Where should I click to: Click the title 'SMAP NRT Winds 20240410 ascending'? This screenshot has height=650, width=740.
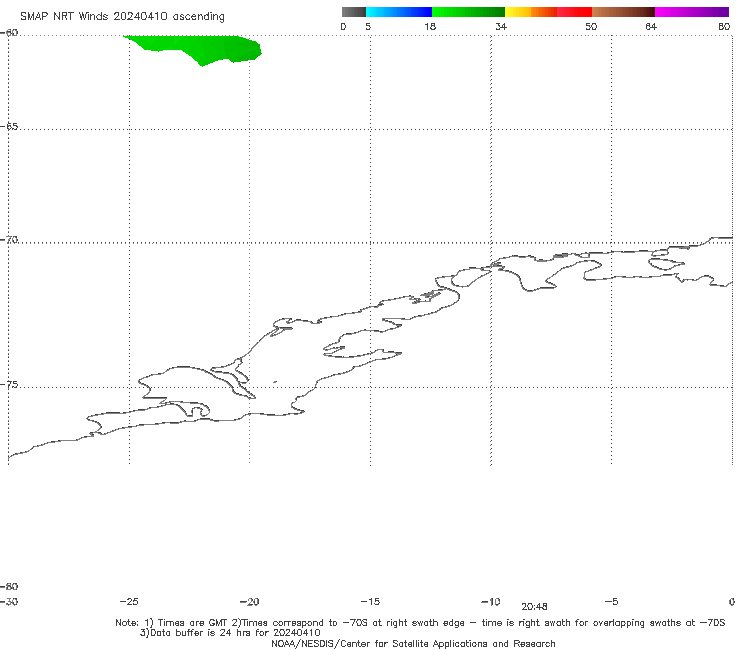122,17
